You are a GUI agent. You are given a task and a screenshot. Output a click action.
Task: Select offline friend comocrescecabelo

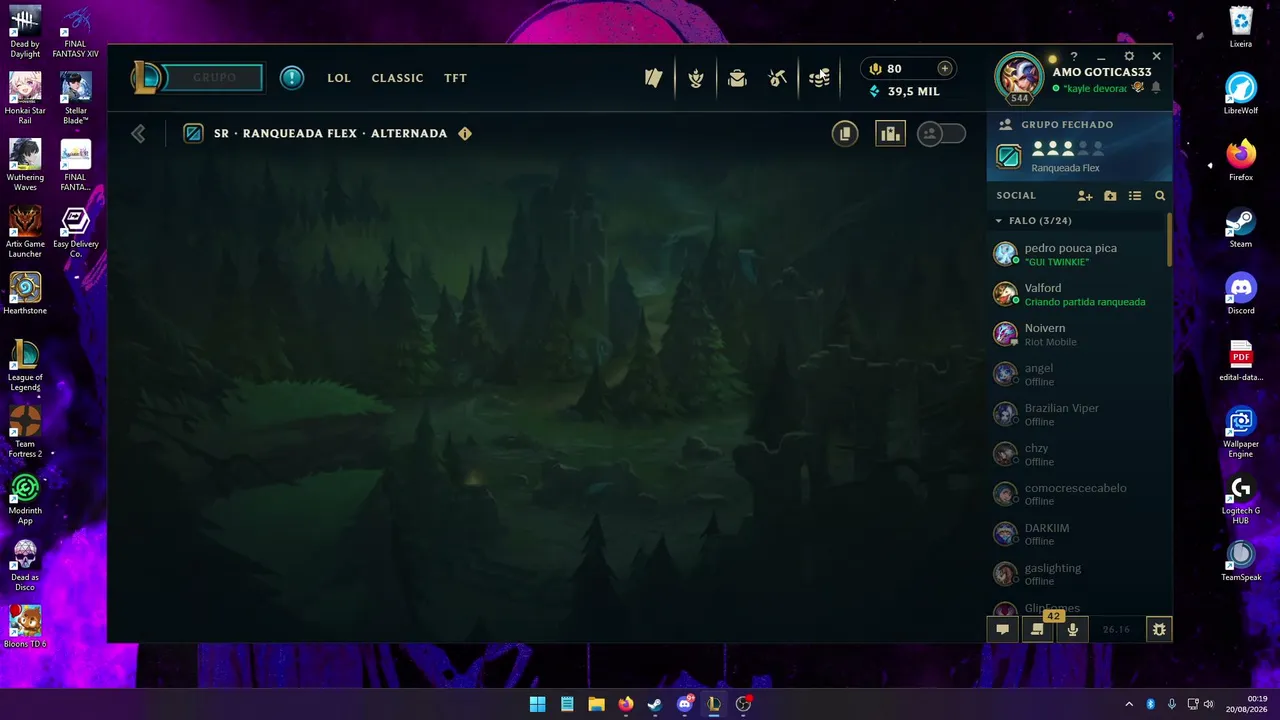pyautogui.click(x=1077, y=494)
